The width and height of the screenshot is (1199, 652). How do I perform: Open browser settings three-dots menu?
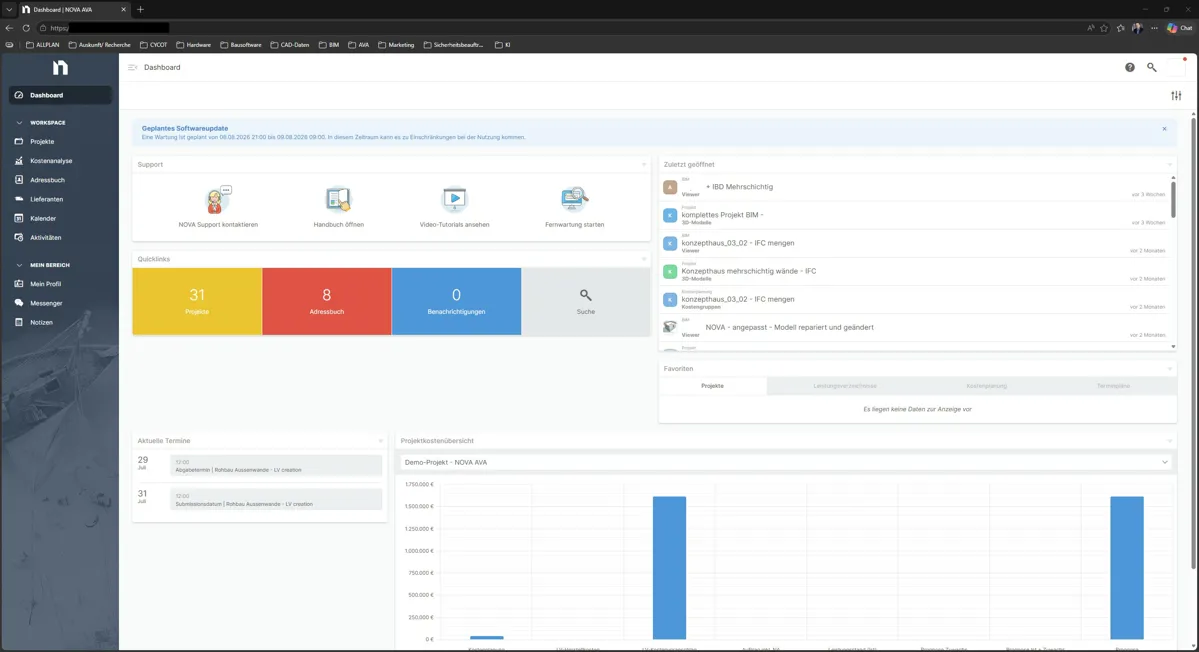1155,28
